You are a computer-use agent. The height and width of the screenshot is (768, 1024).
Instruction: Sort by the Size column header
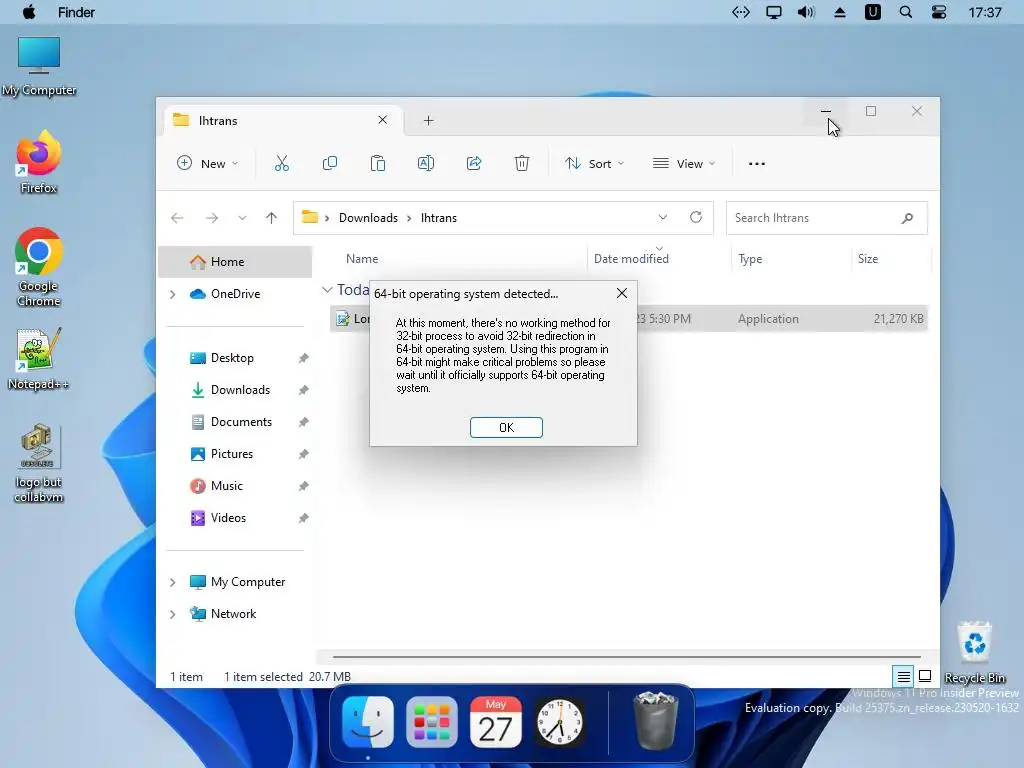point(868,259)
